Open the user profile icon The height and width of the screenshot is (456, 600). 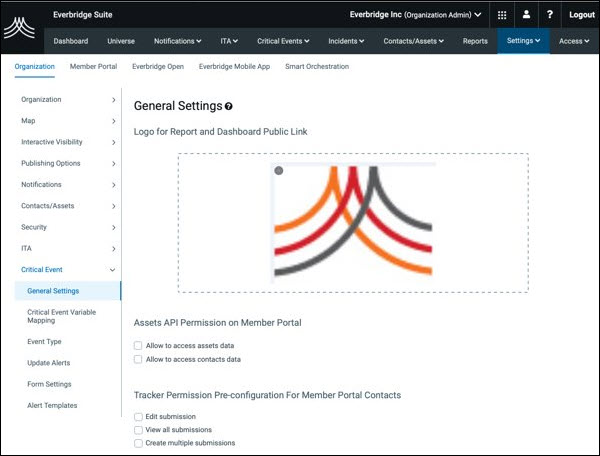[526, 15]
